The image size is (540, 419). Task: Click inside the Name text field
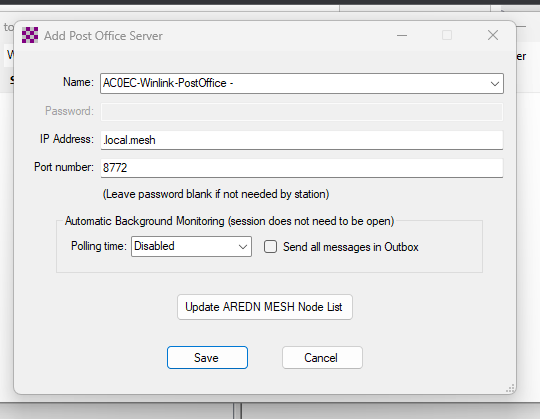pos(294,83)
